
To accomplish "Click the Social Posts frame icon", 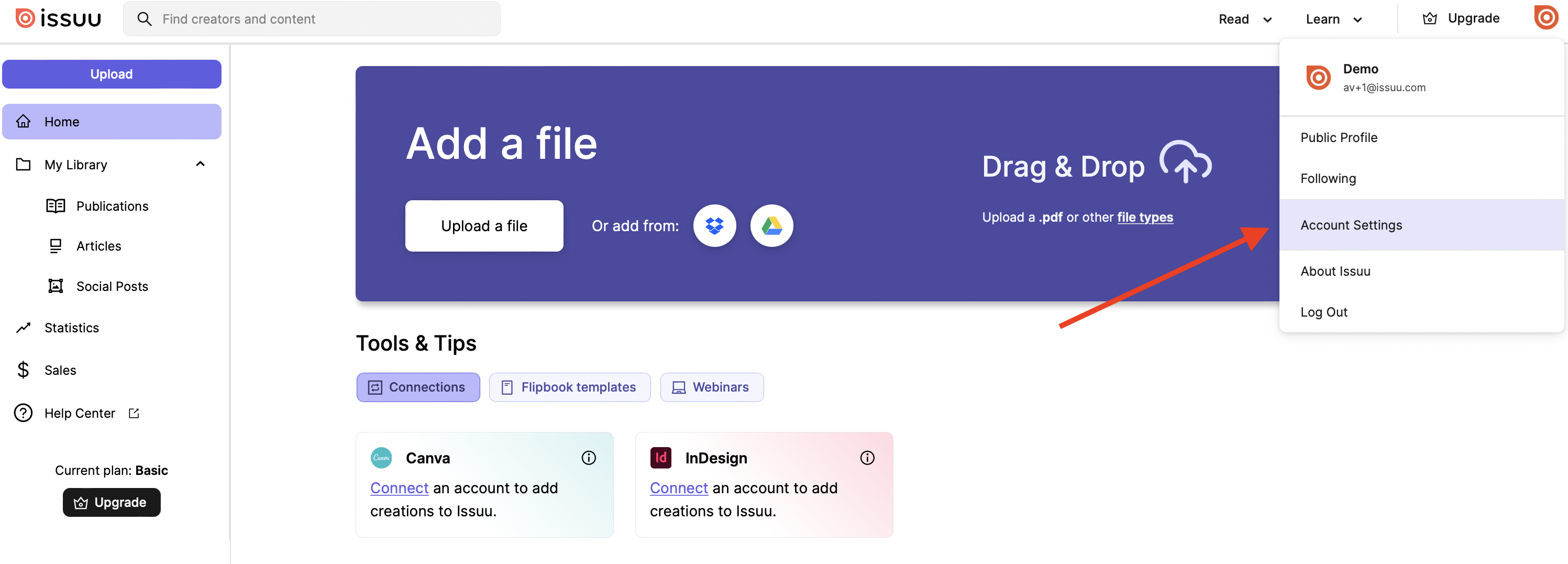I will [56, 286].
